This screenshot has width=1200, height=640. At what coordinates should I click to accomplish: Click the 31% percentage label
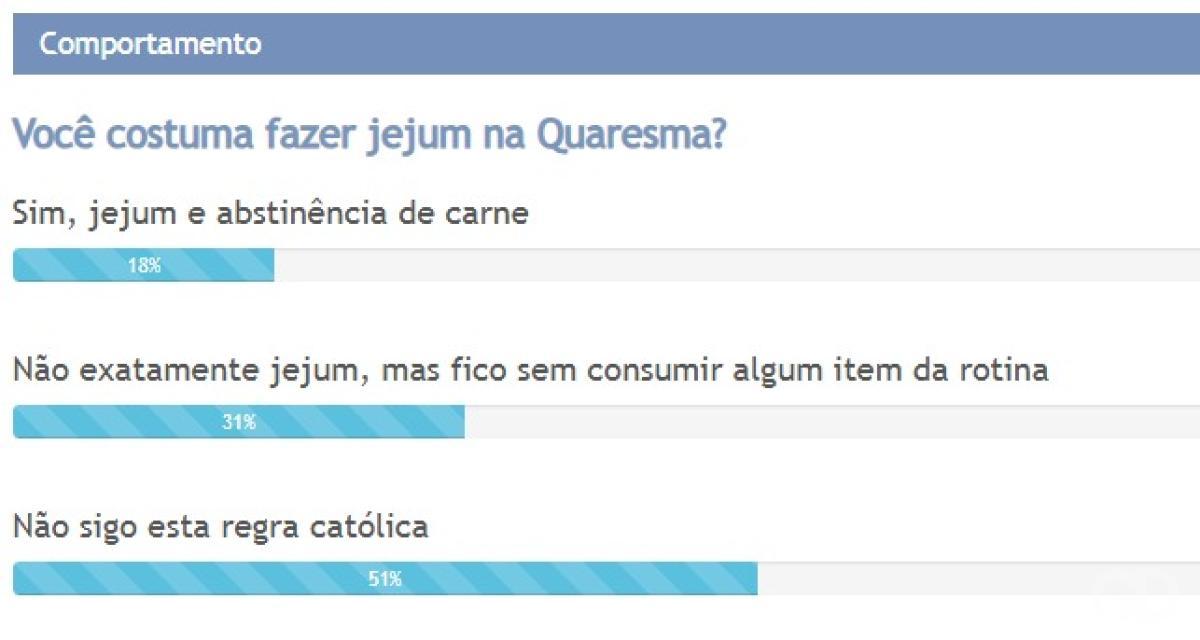239,423
